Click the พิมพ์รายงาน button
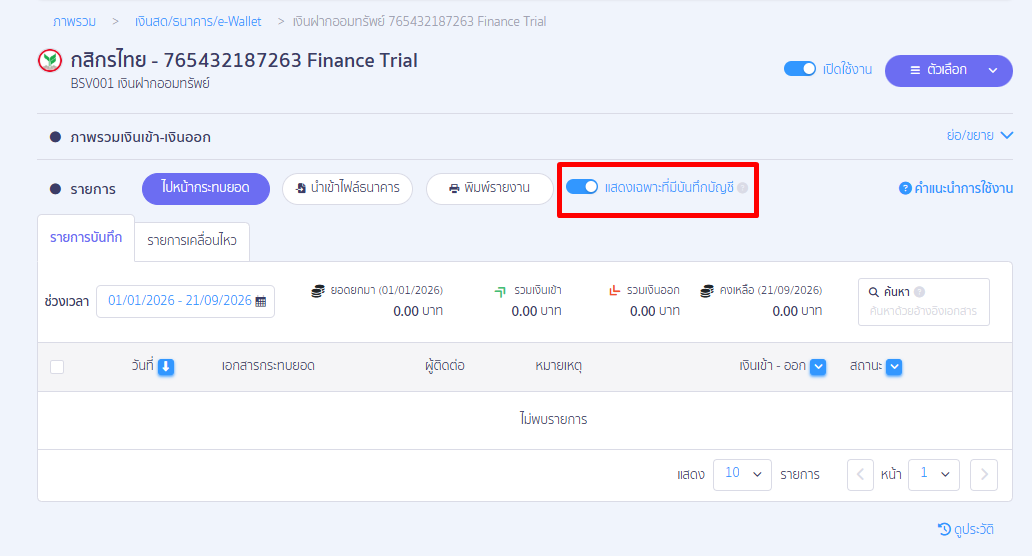This screenshot has height=556, width=1032. tap(490, 189)
